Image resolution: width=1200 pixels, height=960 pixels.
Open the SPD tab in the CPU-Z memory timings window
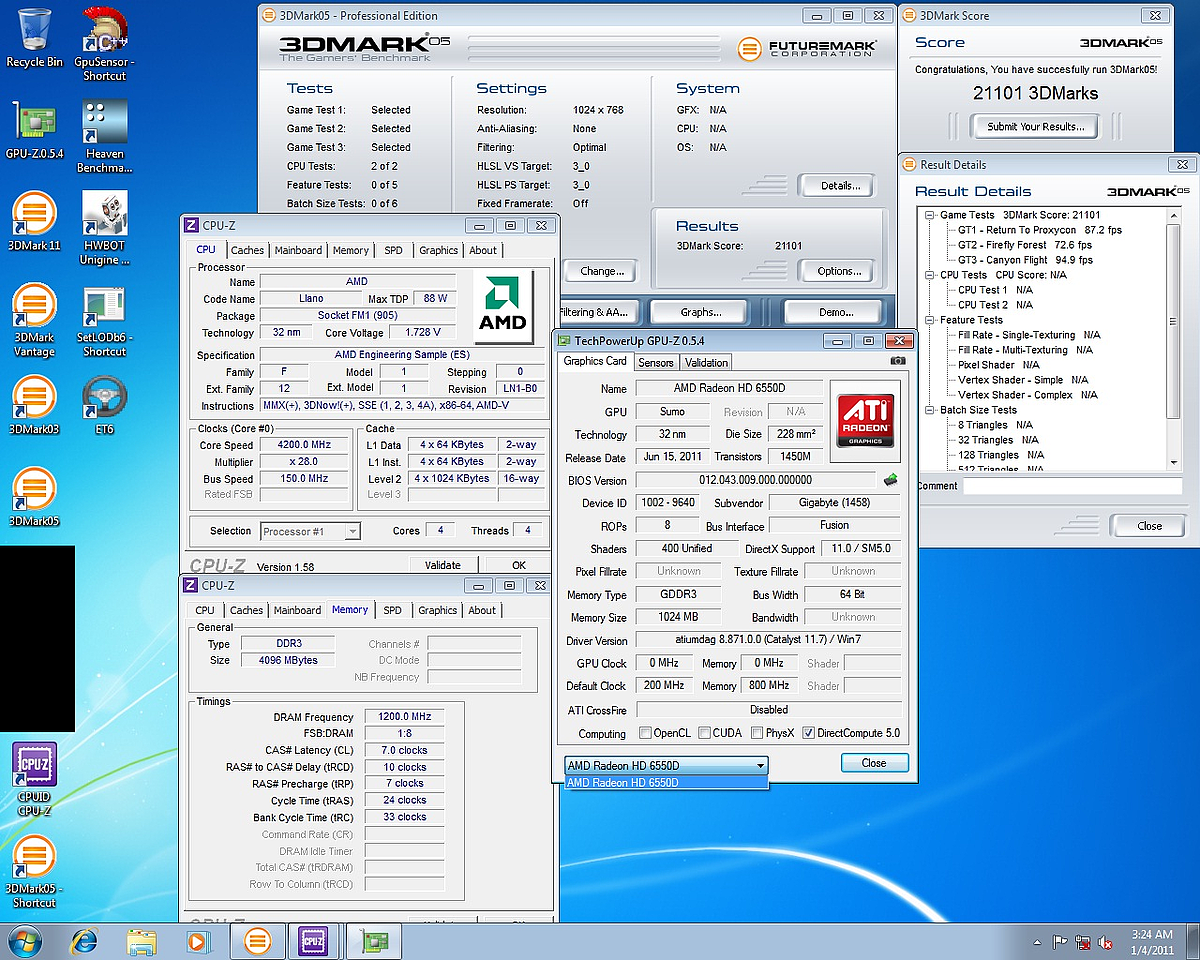coord(393,610)
